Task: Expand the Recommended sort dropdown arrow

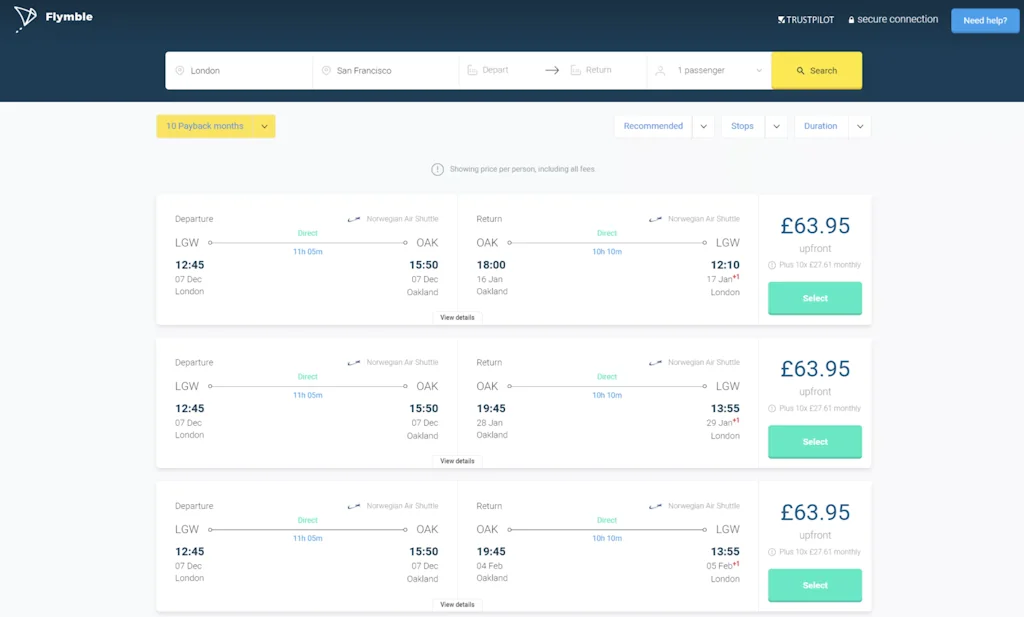Action: [703, 127]
